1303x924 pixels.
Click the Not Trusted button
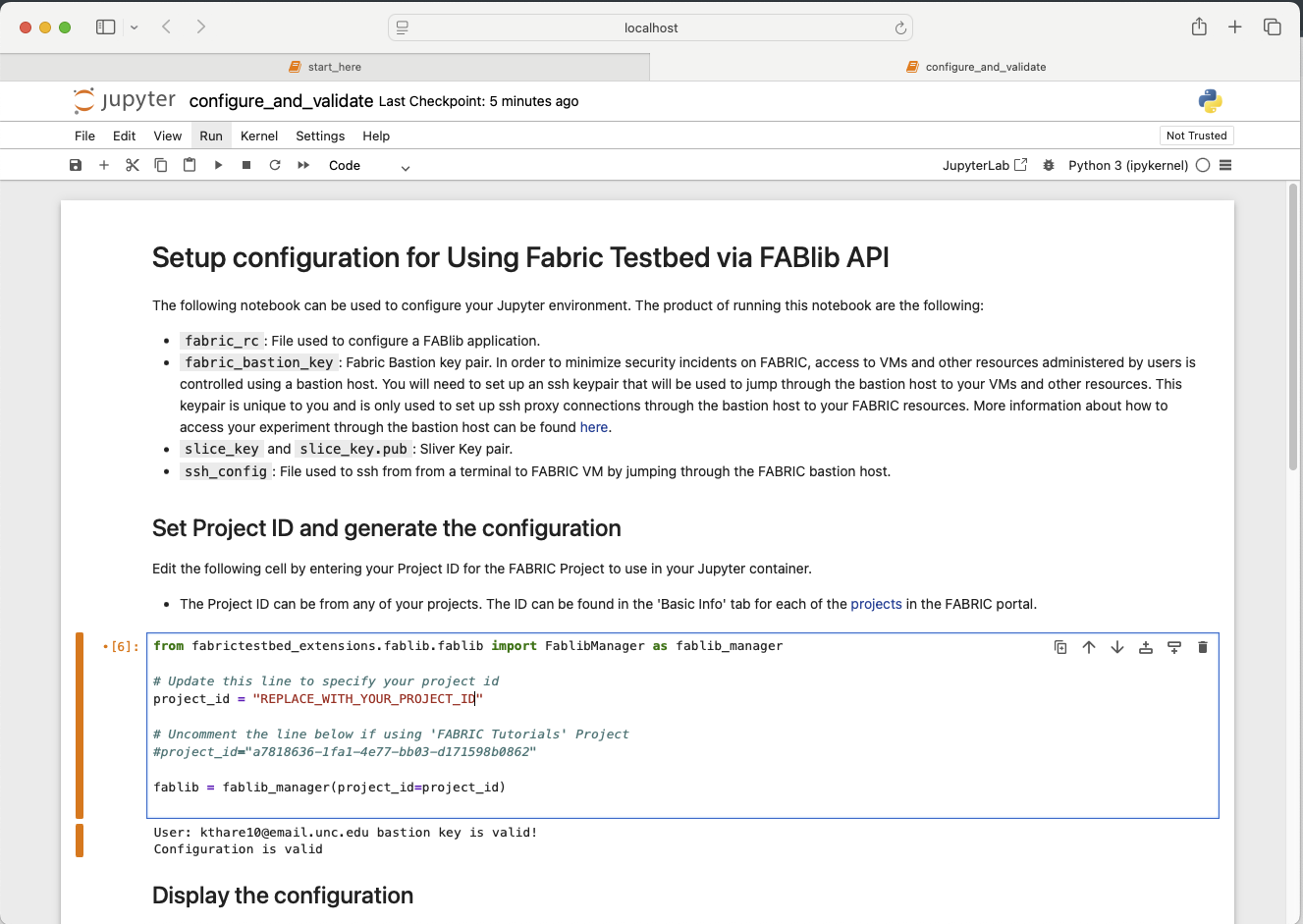[x=1196, y=136]
